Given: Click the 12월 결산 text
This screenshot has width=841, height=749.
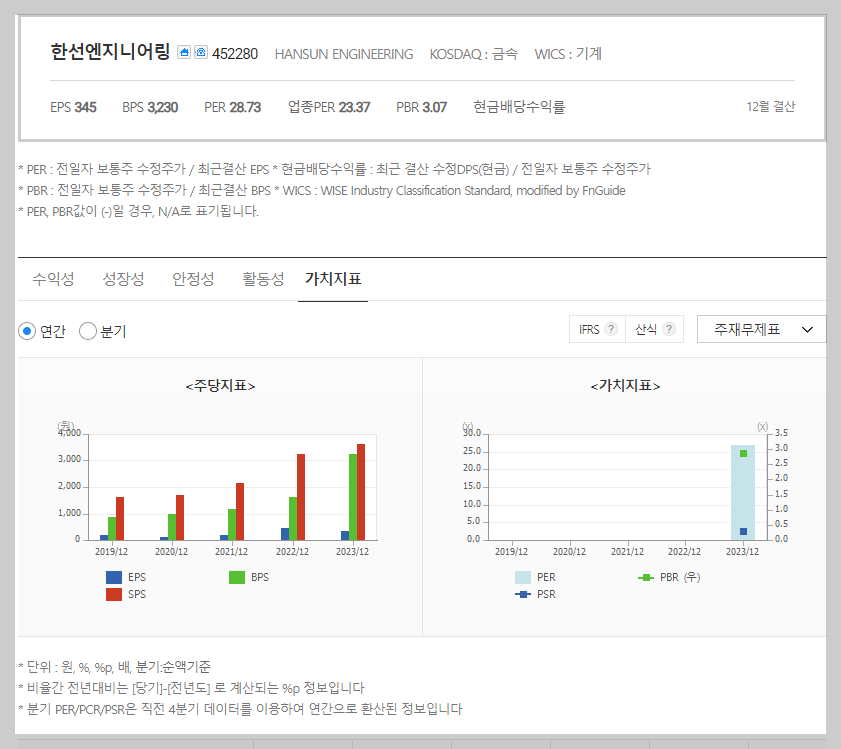Looking at the screenshot, I should tap(771, 107).
